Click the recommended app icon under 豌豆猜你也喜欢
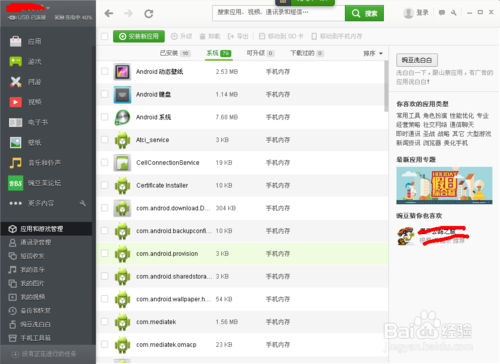Screen dimensions: 500x364 coord(406,236)
